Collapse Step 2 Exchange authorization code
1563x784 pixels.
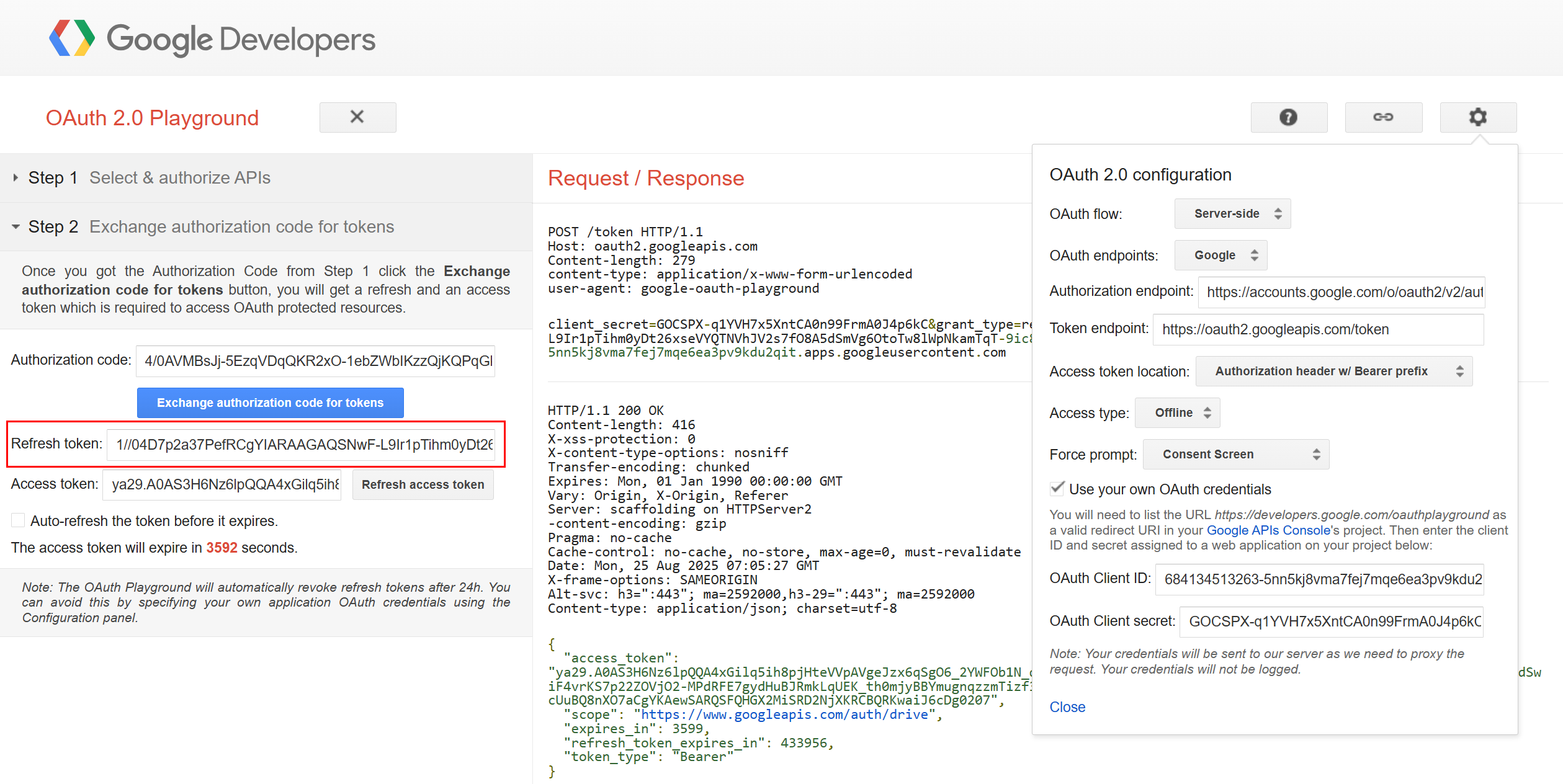tap(211, 227)
